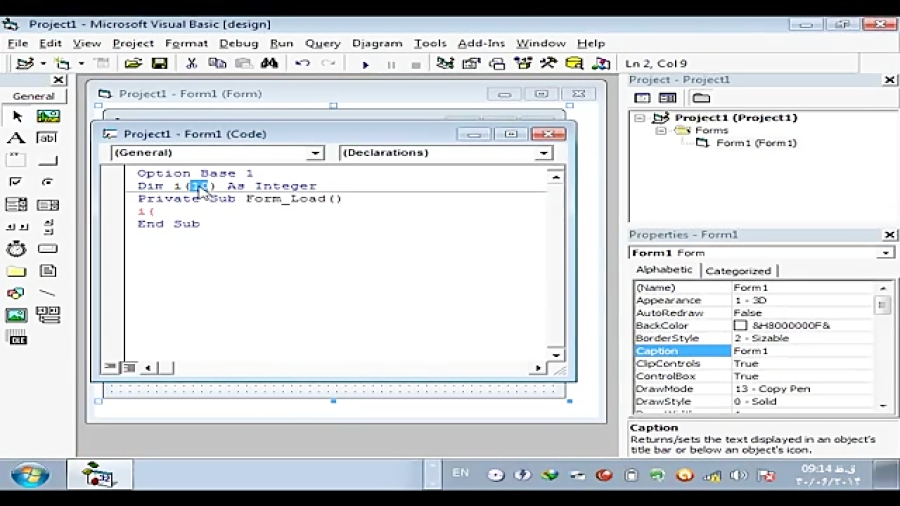Collapse the Forms folder tree node

661,130
